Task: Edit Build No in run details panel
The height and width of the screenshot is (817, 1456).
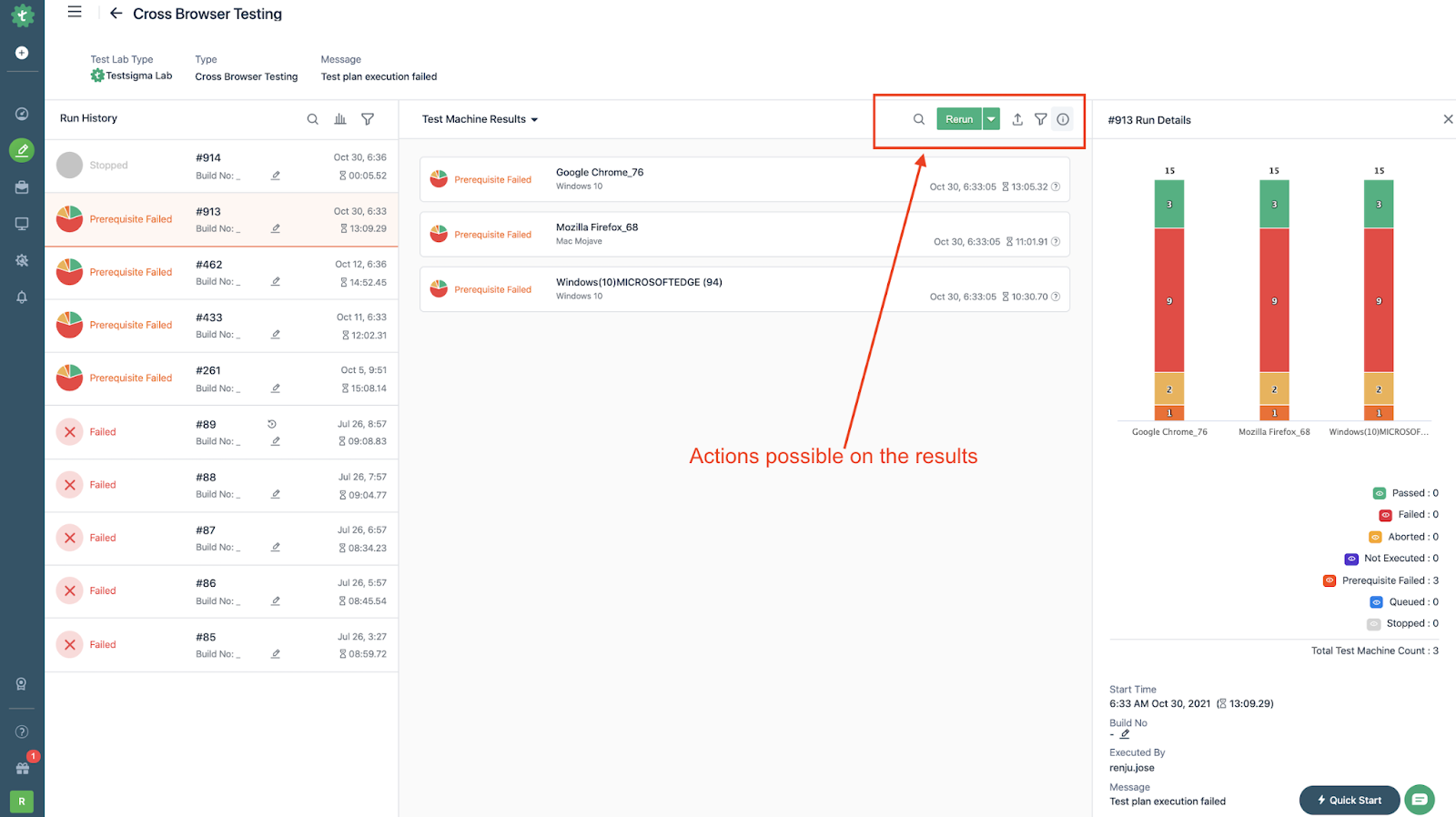Action: point(1125,734)
